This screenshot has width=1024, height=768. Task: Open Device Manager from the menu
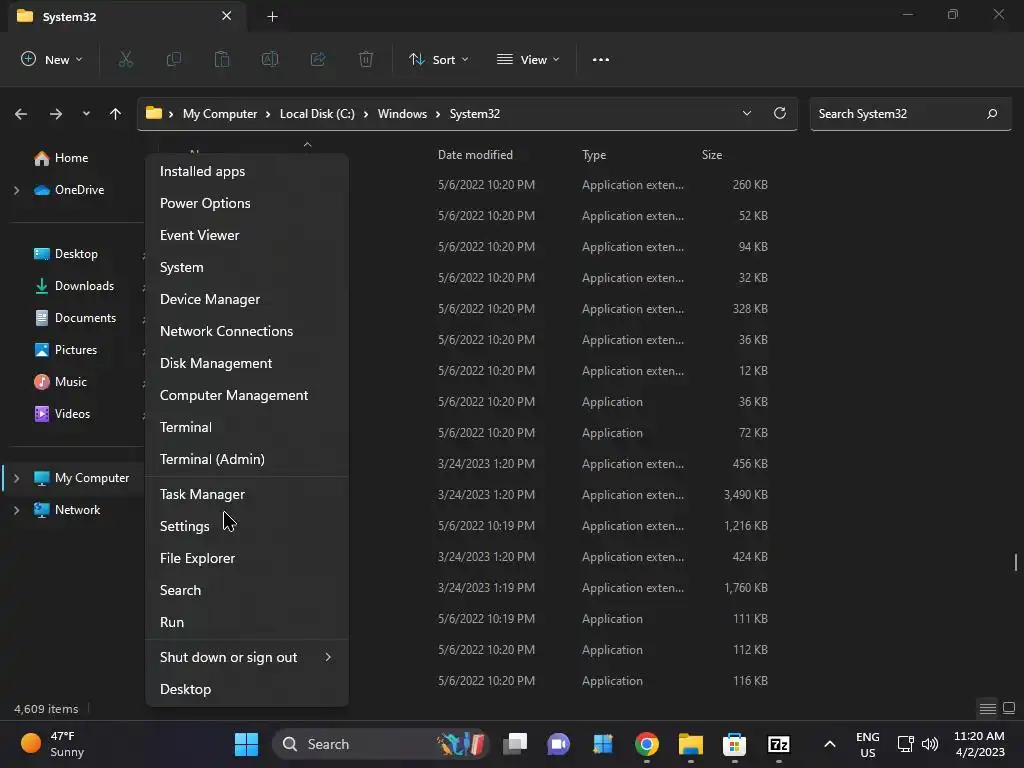click(x=247, y=299)
